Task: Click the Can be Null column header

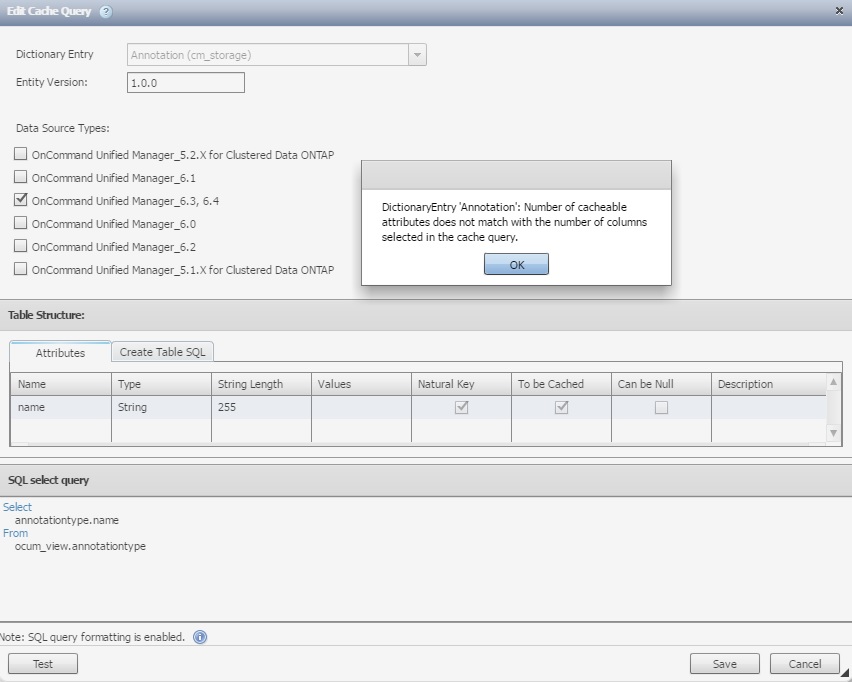Action: click(661, 384)
